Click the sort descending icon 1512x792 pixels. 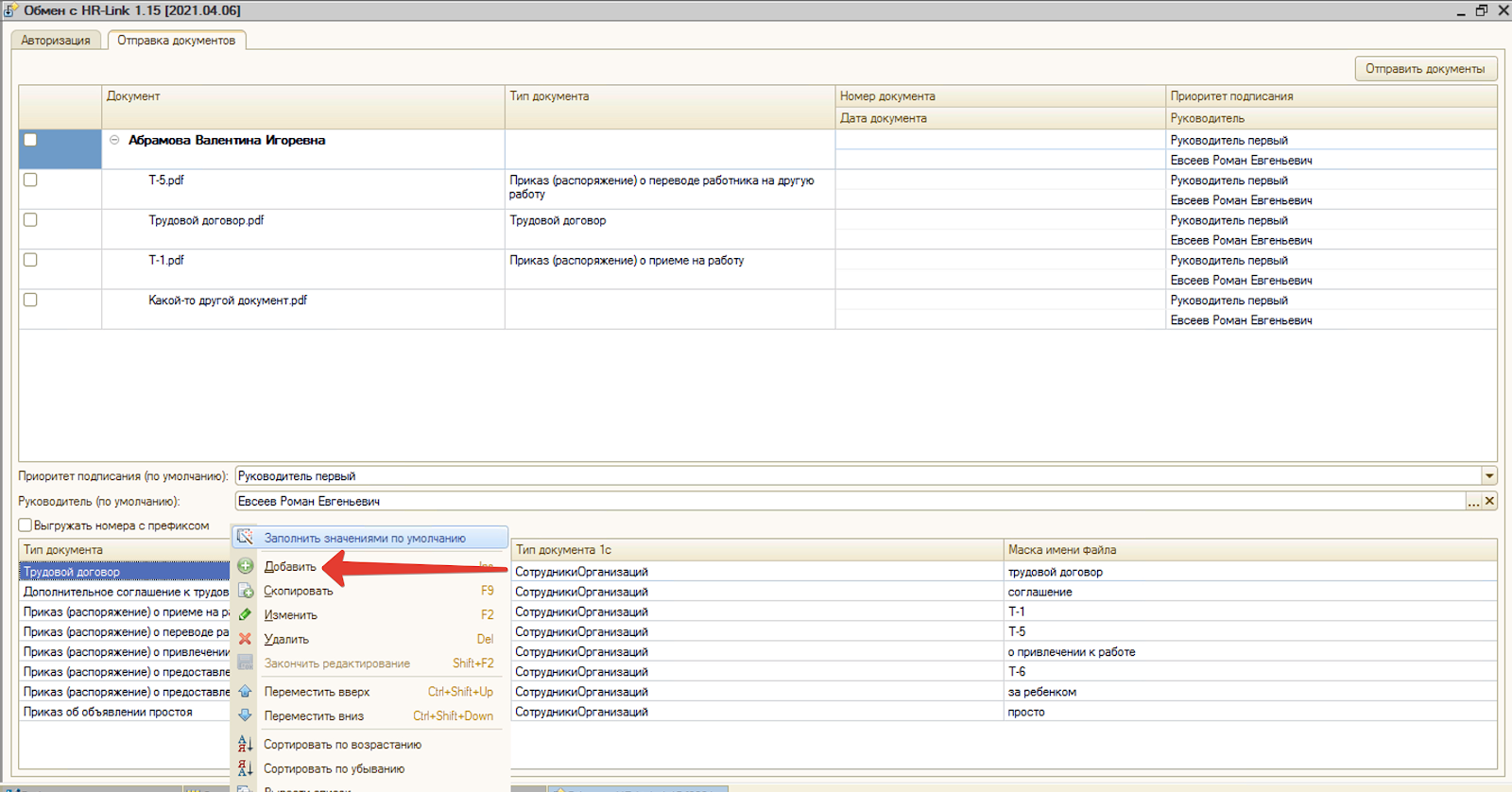[245, 768]
